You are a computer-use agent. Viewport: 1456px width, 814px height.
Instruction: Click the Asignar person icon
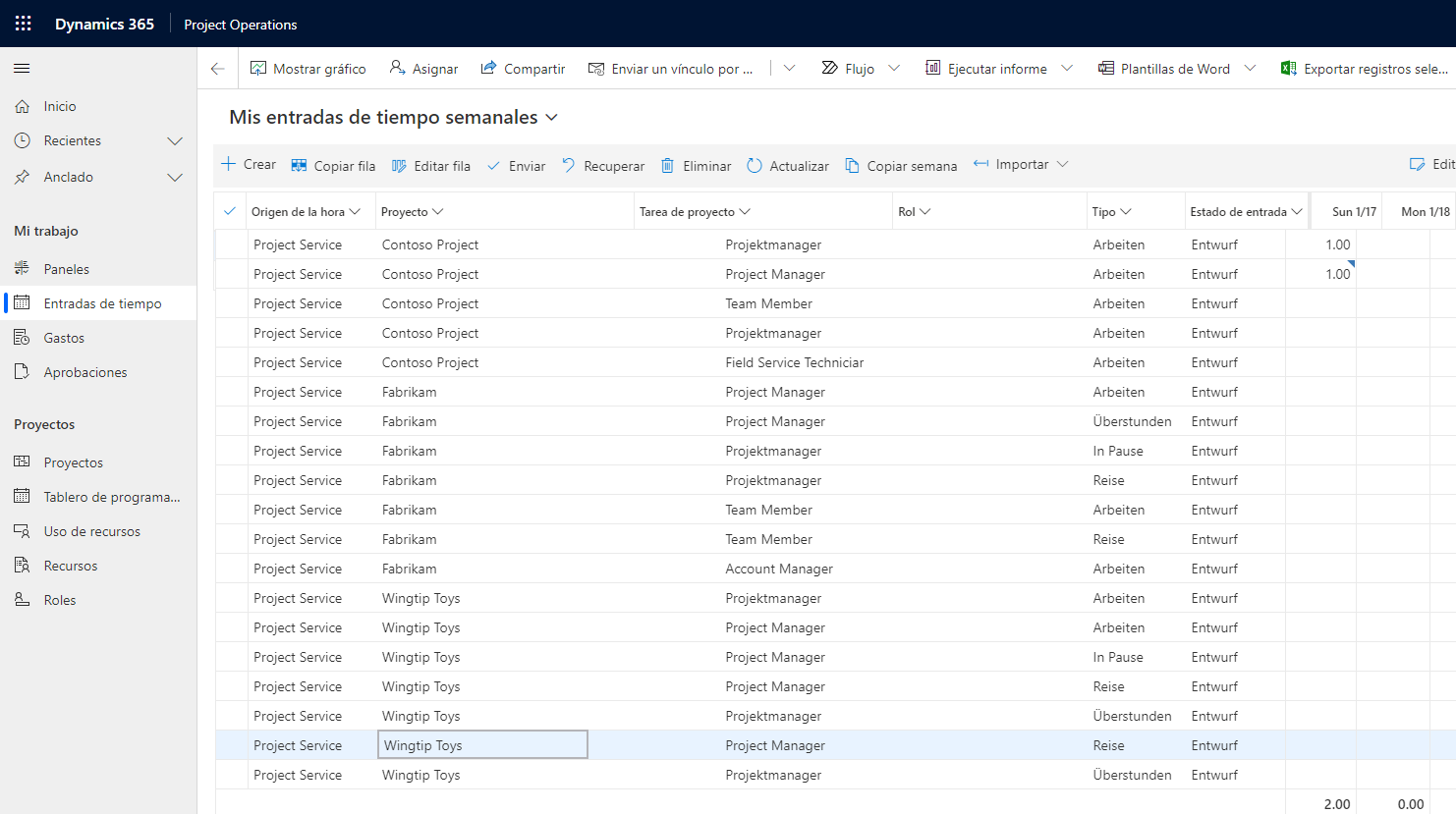(397, 68)
